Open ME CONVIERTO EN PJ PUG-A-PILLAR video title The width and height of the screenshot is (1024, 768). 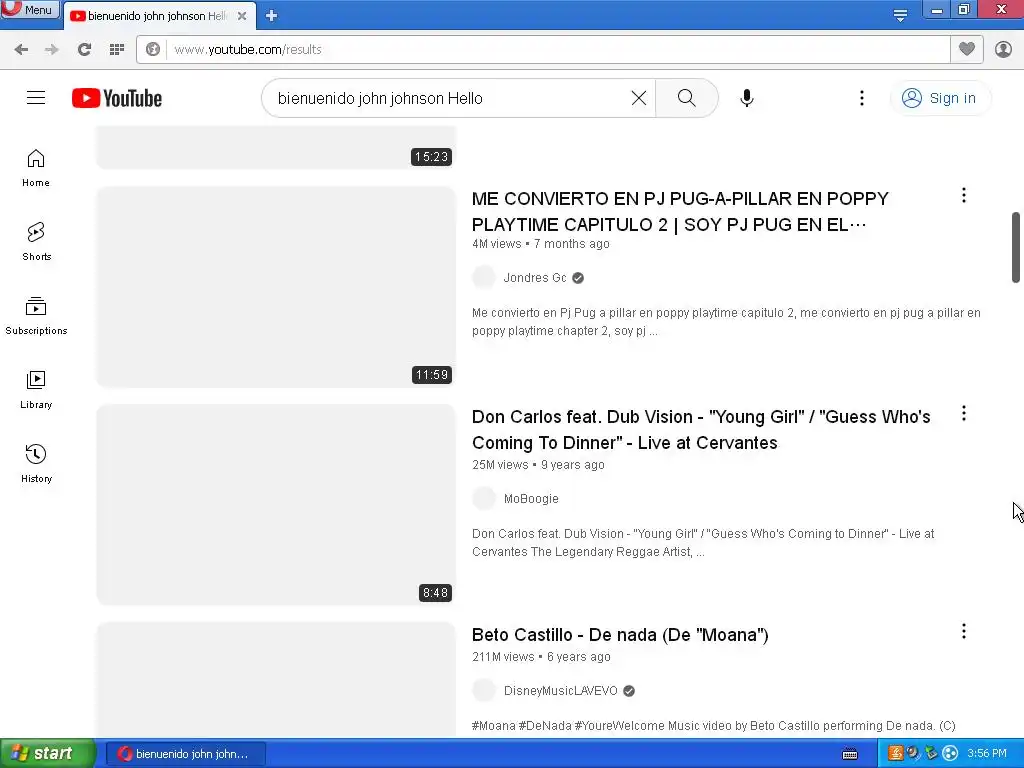click(680, 212)
